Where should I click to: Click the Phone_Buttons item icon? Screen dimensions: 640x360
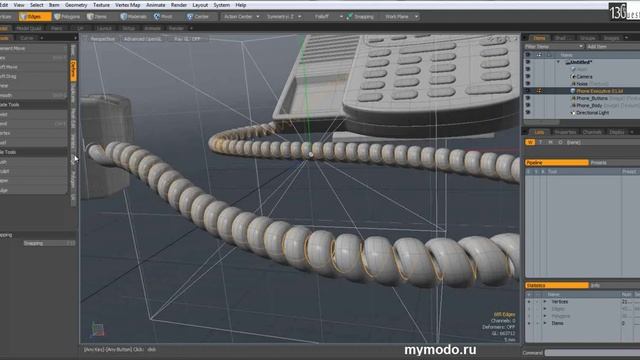point(573,98)
